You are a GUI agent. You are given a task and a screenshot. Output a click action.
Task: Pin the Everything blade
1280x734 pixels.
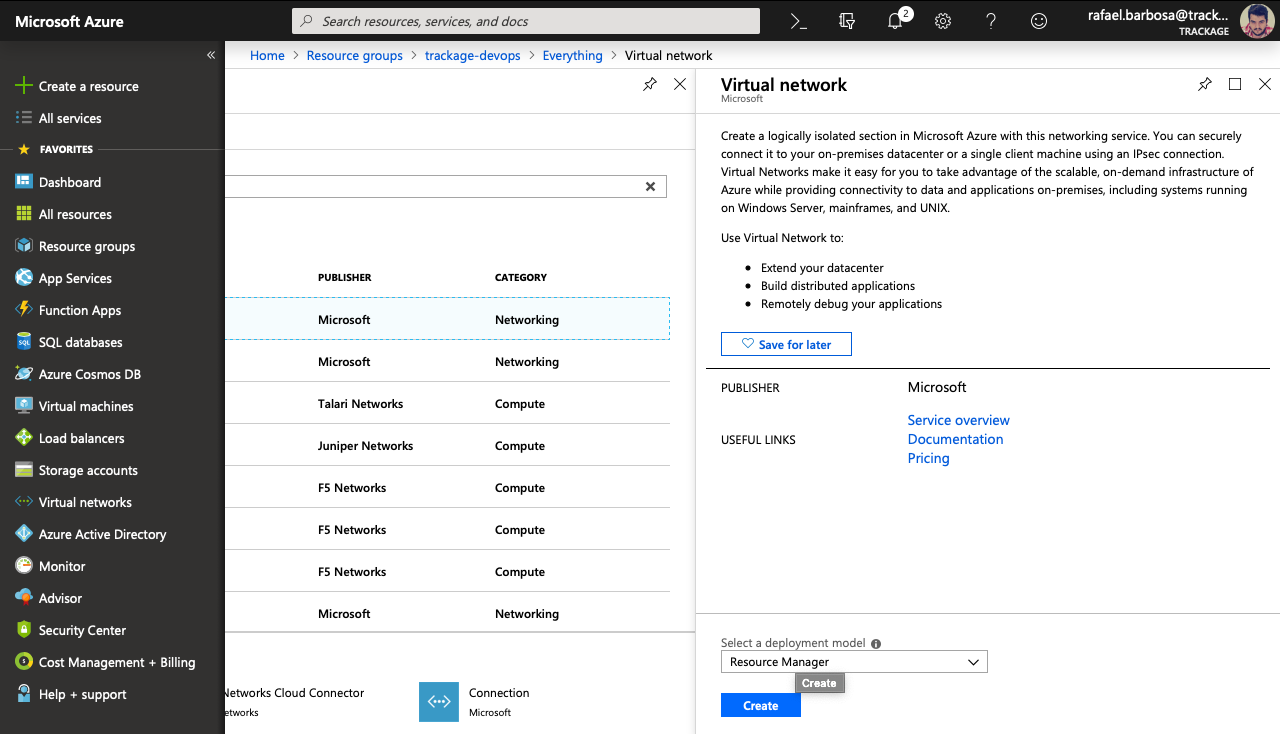(x=650, y=84)
